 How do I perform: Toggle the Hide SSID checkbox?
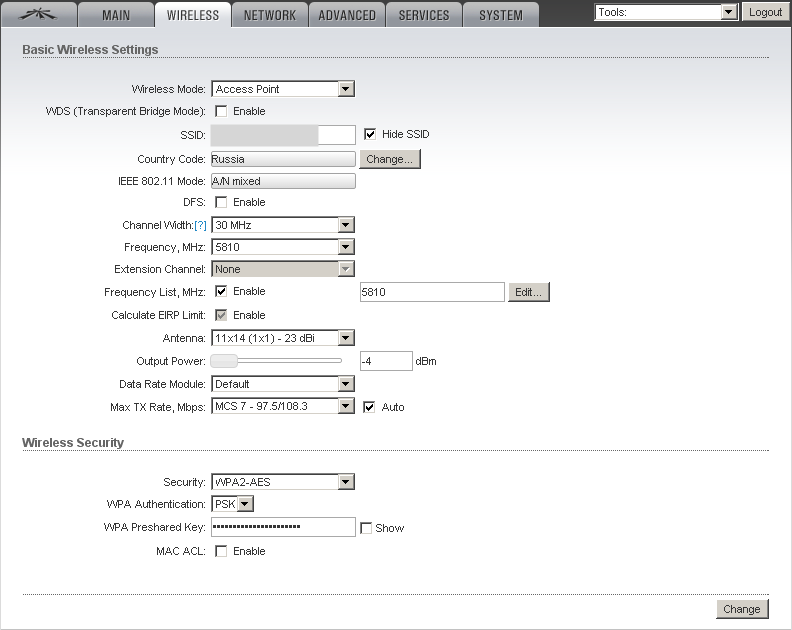tap(369, 134)
